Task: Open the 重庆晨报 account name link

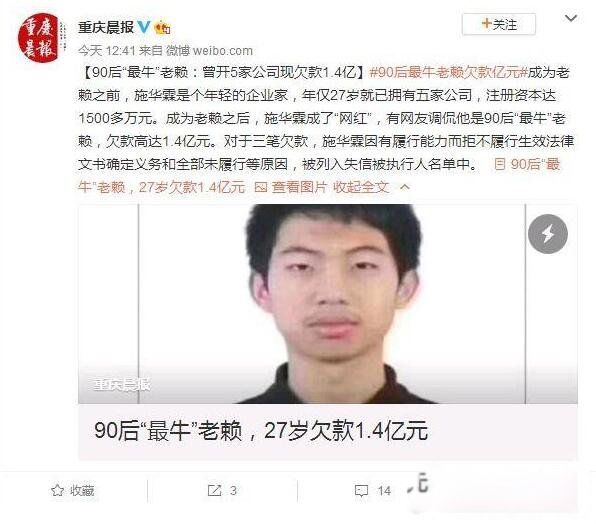Action: (106, 27)
